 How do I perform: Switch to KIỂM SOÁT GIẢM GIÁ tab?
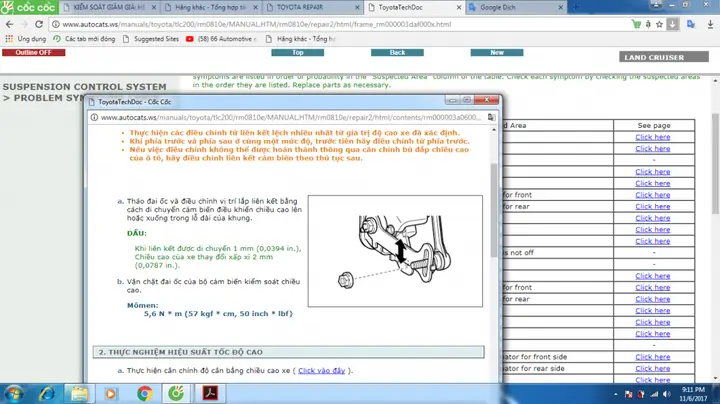click(x=109, y=7)
